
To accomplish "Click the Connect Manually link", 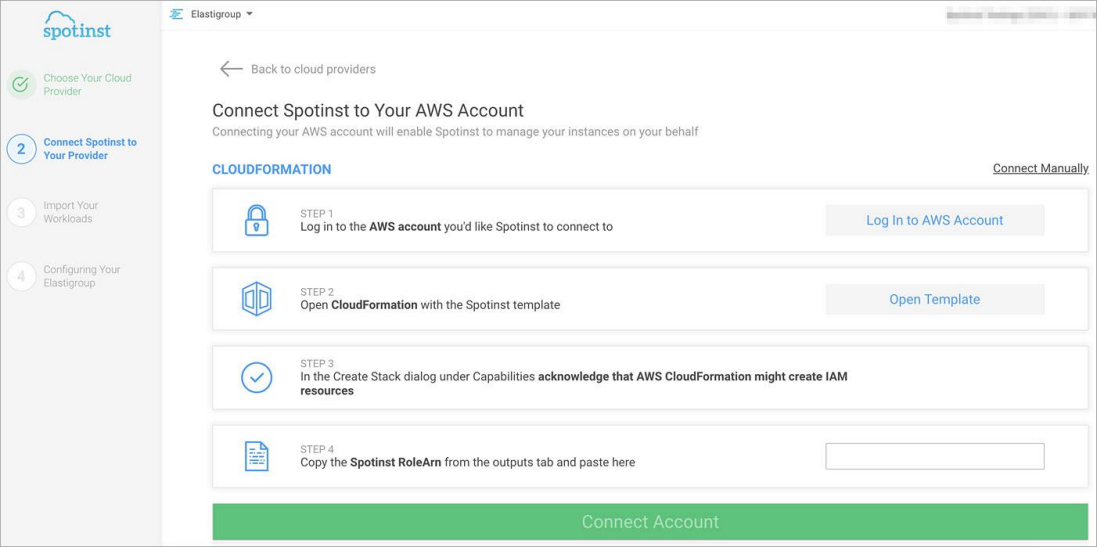I will point(1040,169).
